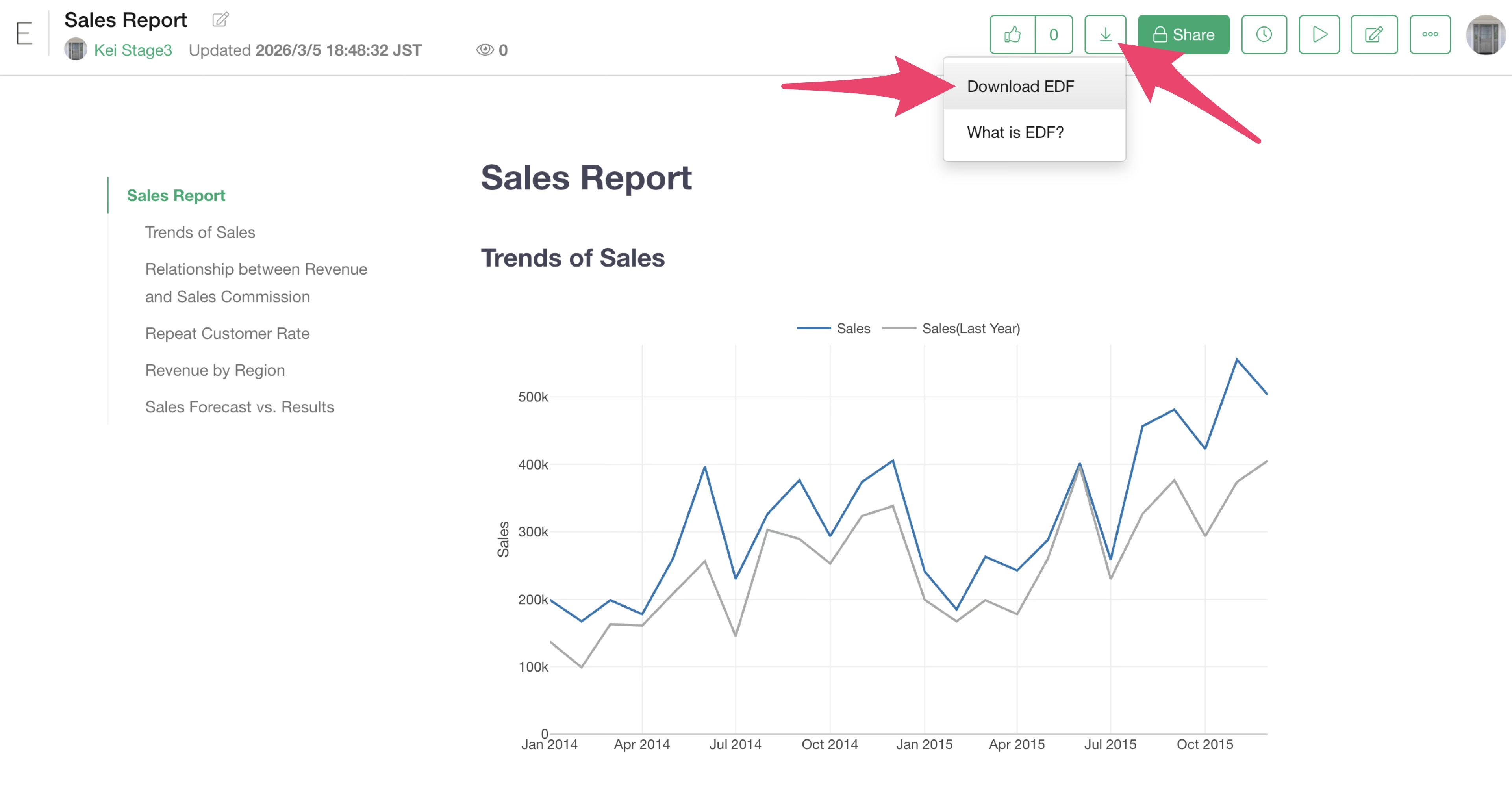Click the pencil icon beside the title
Image resolution: width=1512 pixels, height=787 pixels.
[220, 20]
